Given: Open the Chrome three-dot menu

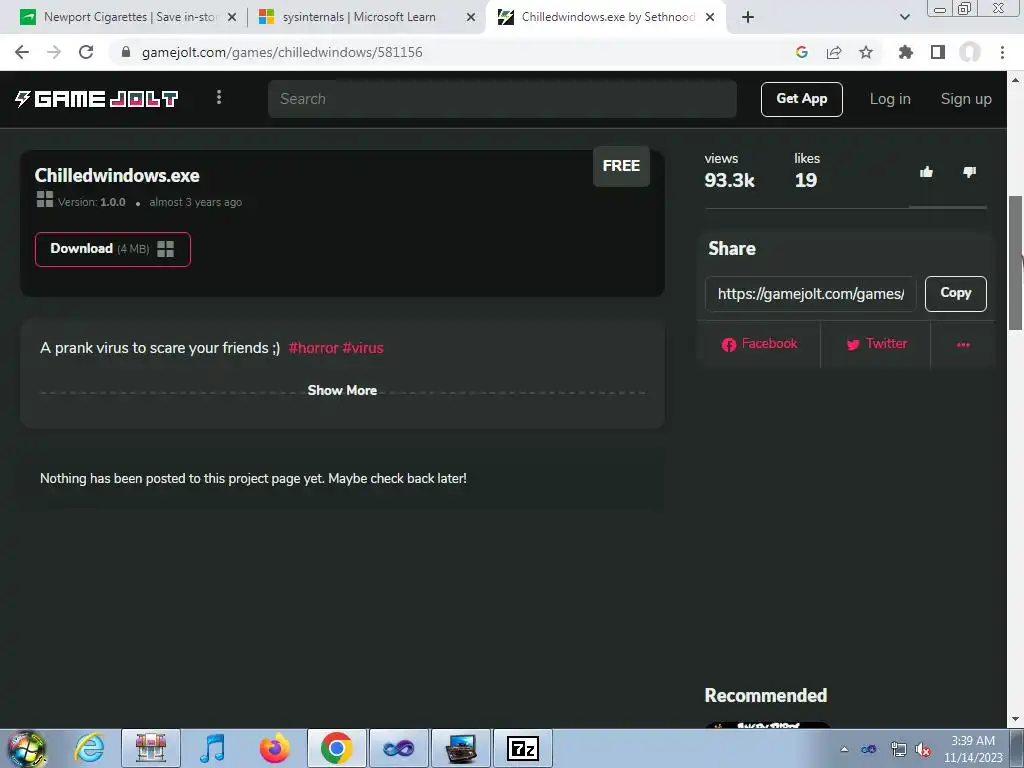Looking at the screenshot, I should [1002, 52].
